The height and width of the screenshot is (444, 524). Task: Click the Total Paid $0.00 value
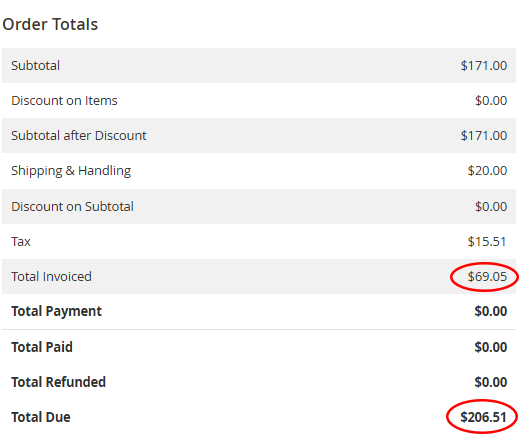(491, 347)
